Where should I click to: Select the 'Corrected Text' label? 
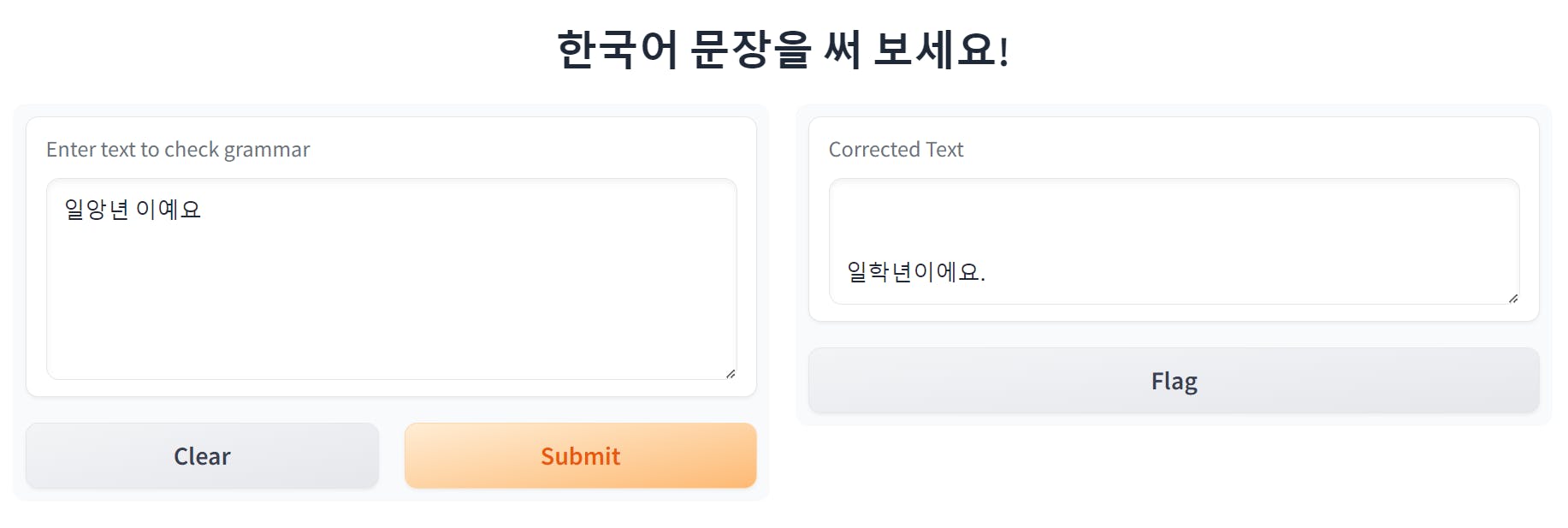(x=896, y=150)
